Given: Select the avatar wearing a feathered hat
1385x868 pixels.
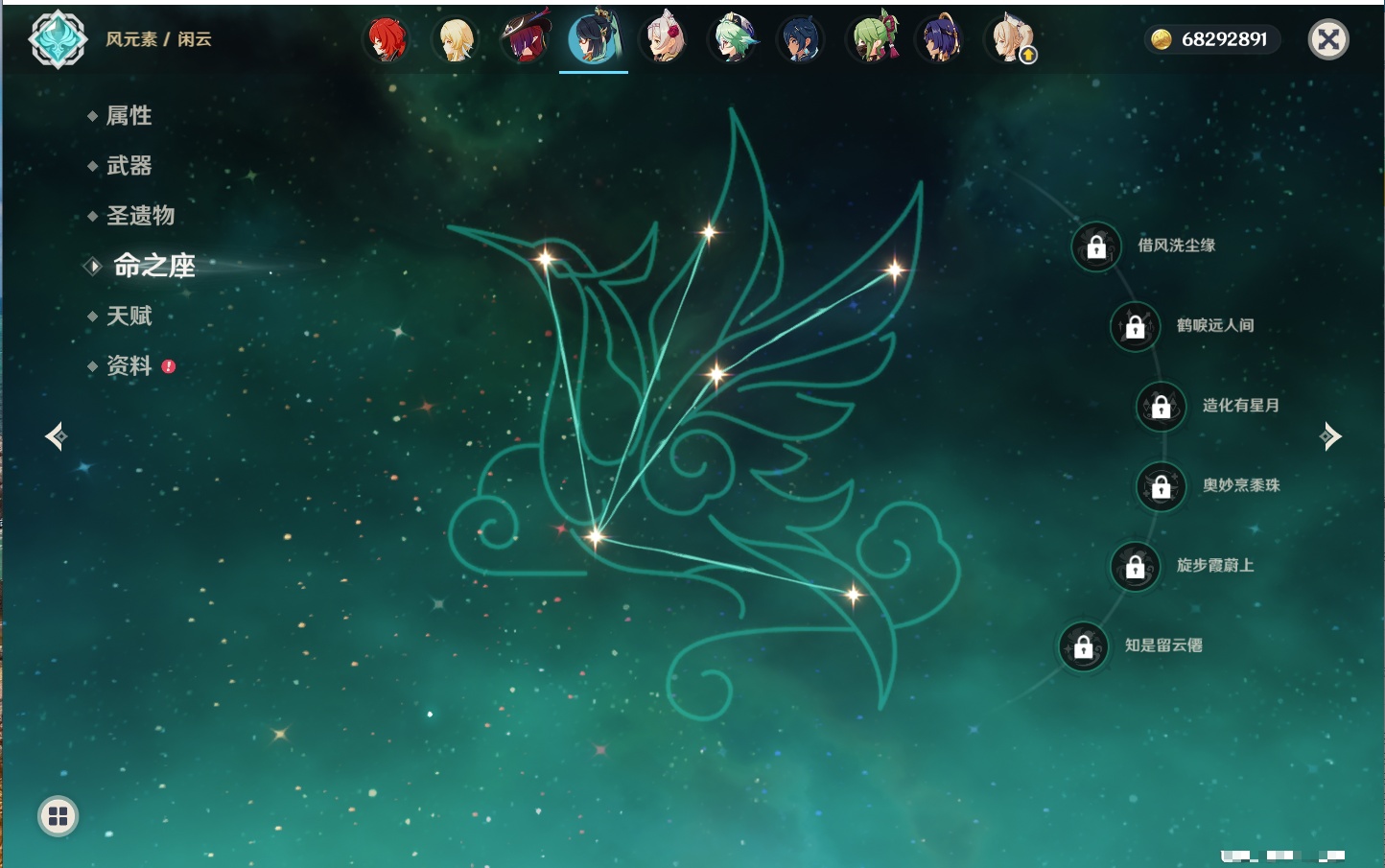Looking at the screenshot, I should click(x=526, y=40).
